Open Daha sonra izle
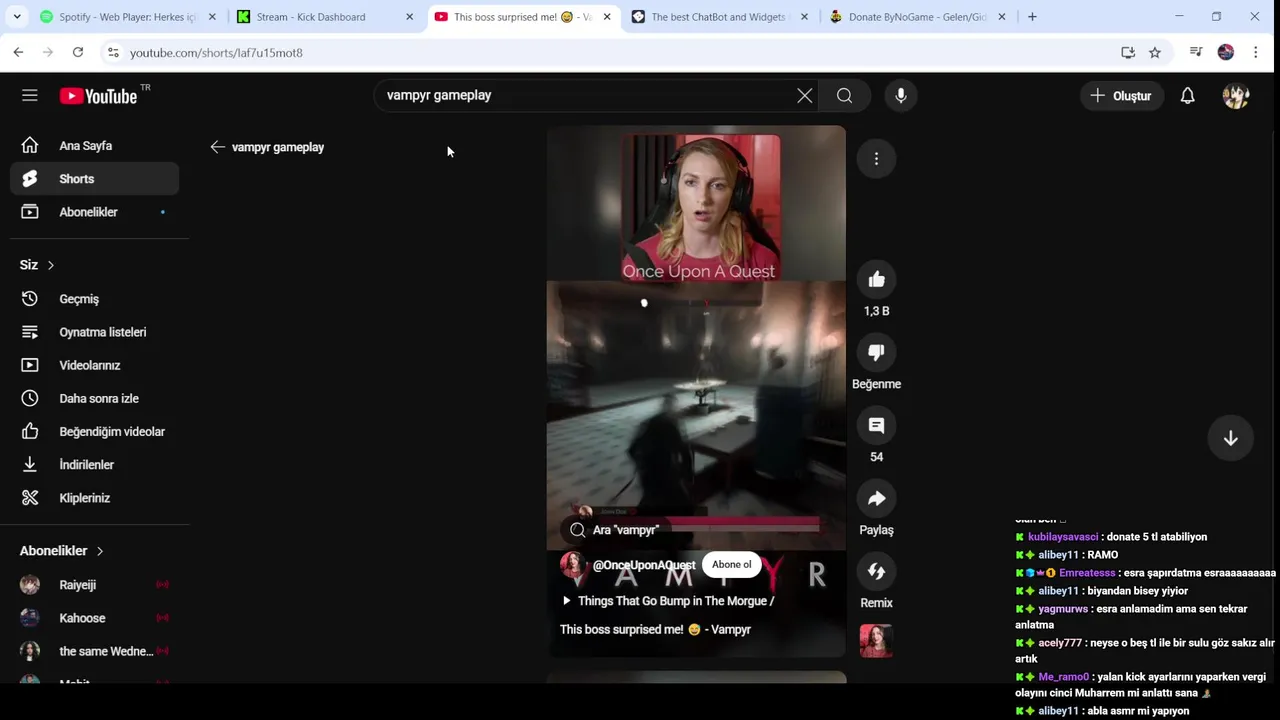 [95, 398]
